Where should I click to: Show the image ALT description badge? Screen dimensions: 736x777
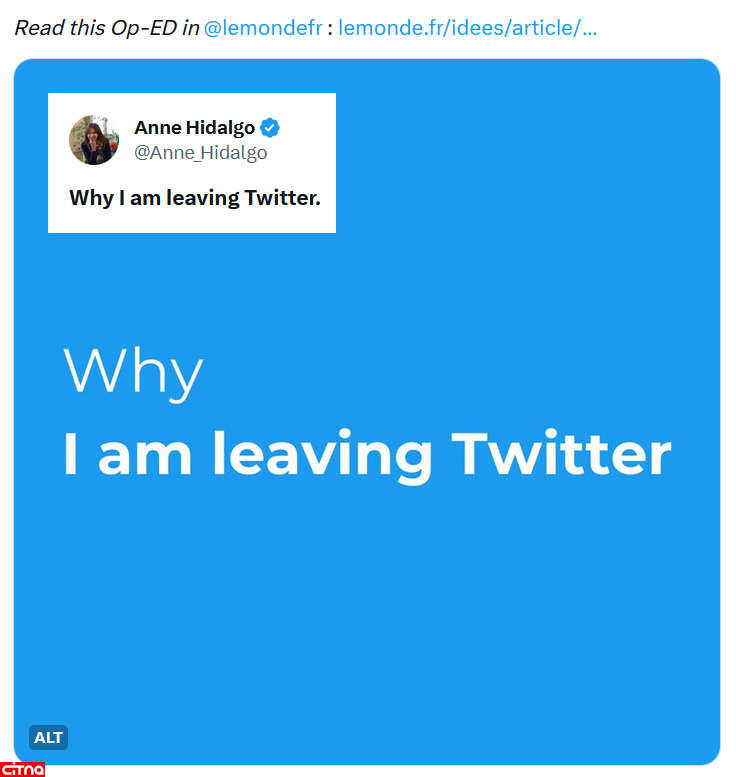pyautogui.click(x=48, y=738)
